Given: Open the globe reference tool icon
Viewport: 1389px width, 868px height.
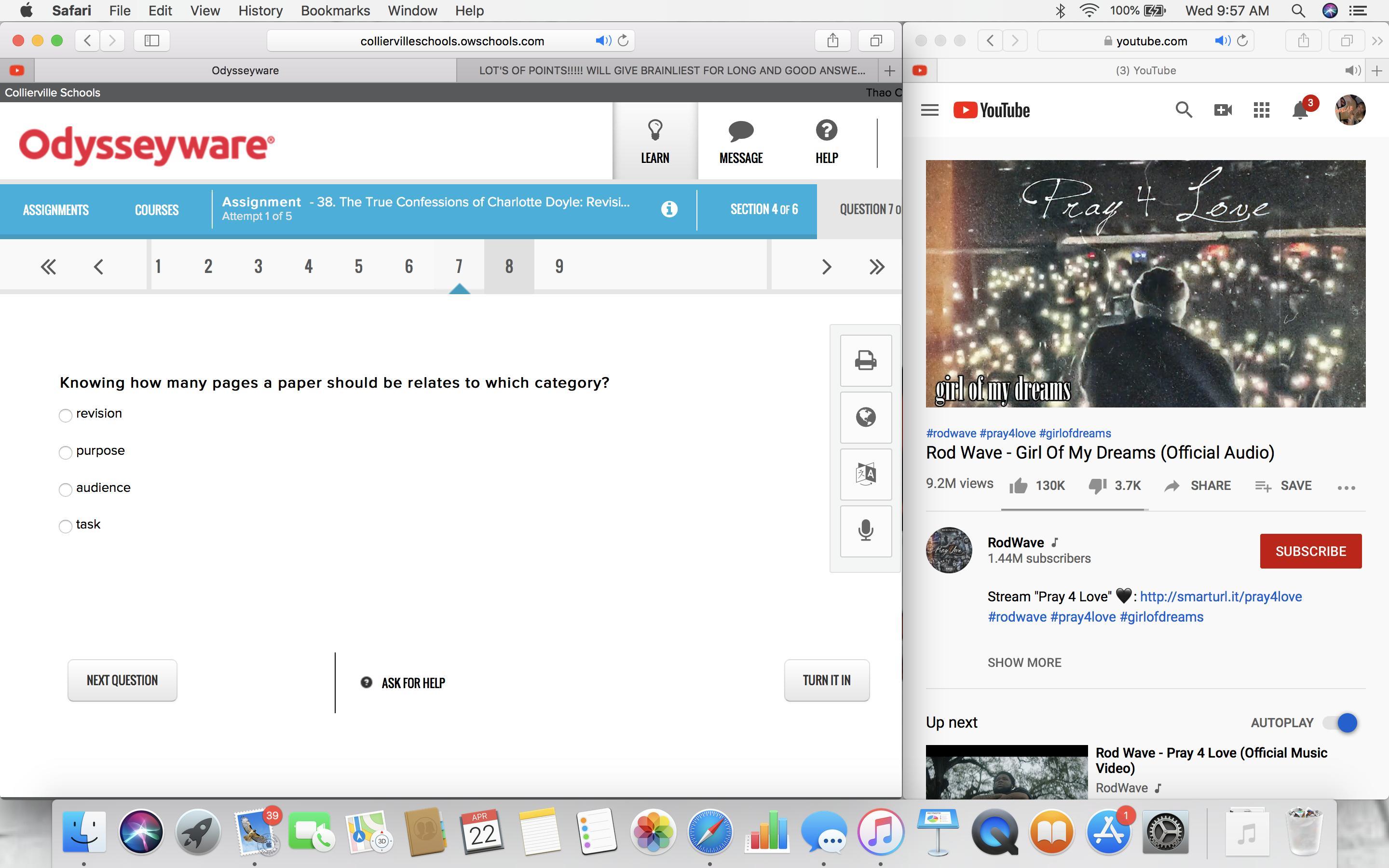Looking at the screenshot, I should point(866,417).
